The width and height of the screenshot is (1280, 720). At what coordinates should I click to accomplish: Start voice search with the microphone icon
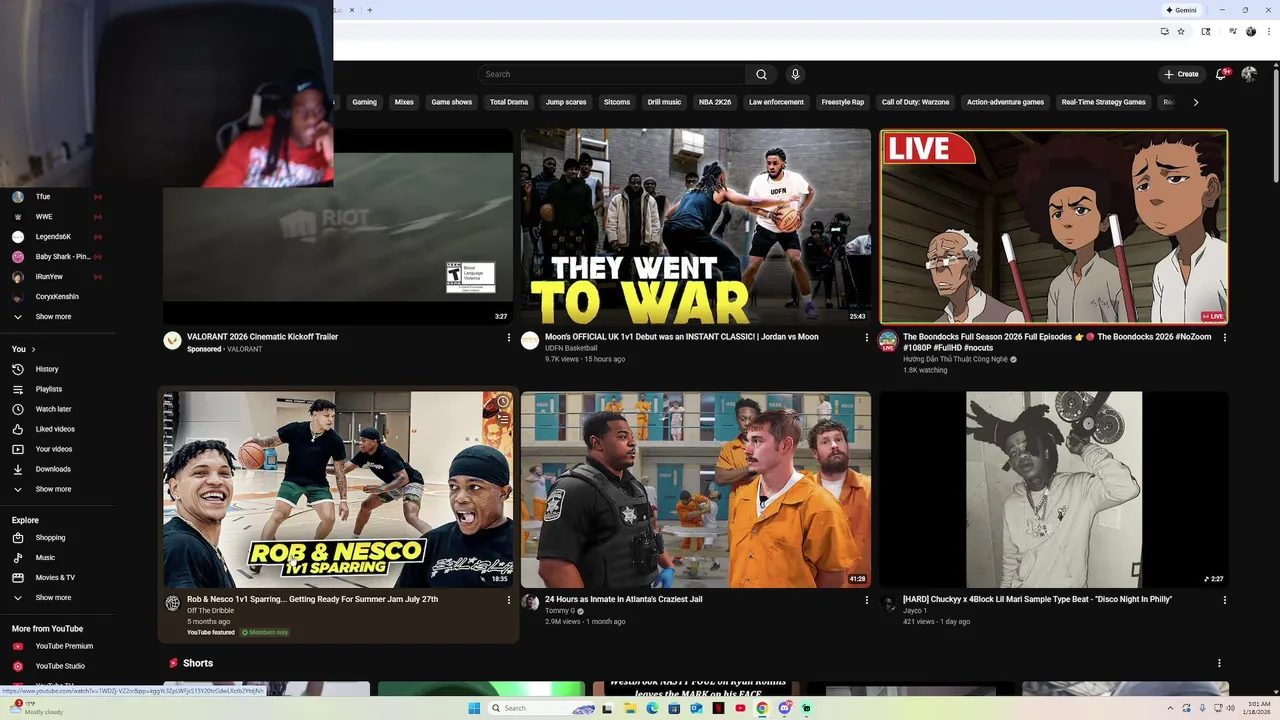[795, 74]
